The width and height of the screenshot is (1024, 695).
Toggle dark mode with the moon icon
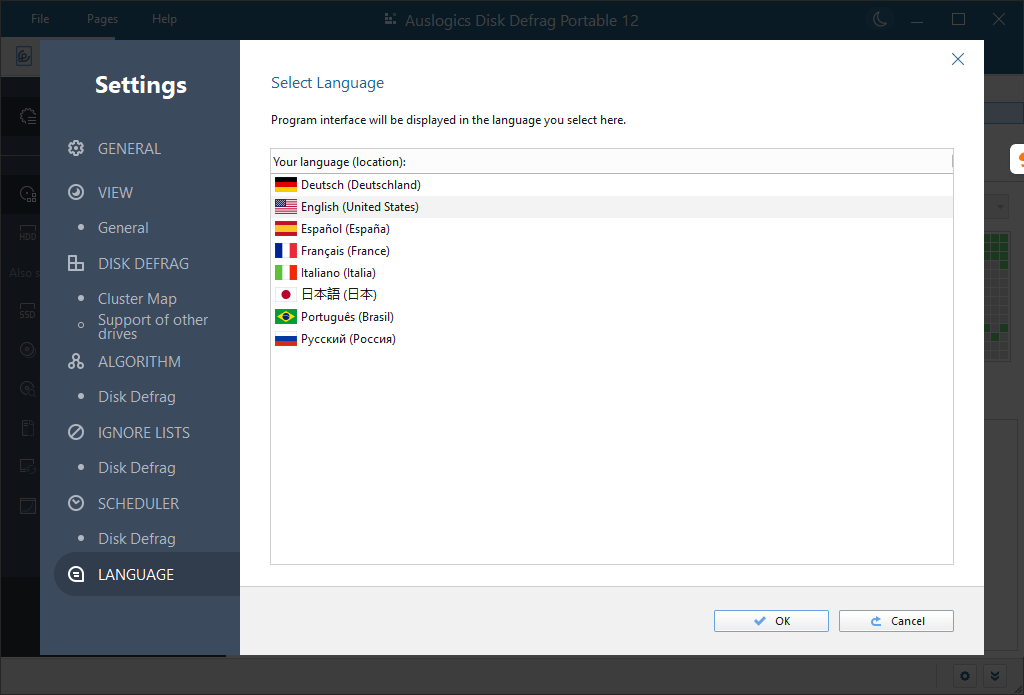pos(879,19)
